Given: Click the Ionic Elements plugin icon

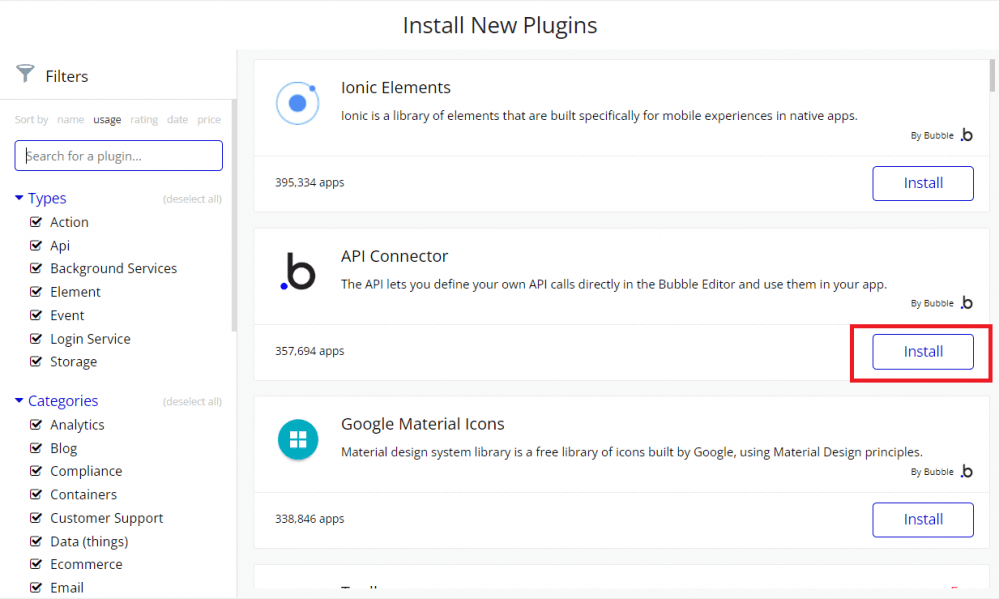Looking at the screenshot, I should click(x=297, y=102).
